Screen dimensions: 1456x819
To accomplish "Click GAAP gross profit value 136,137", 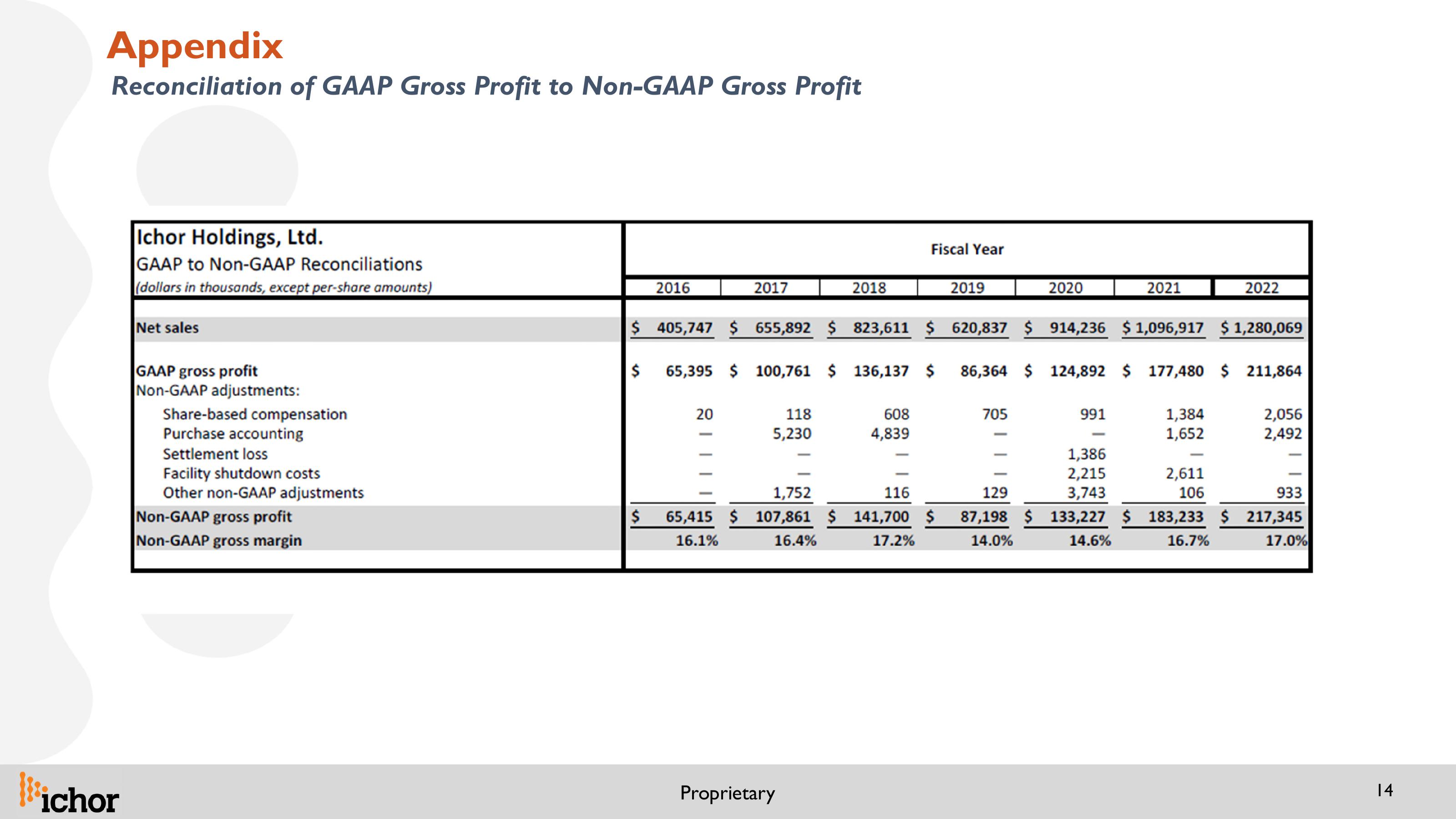I will [881, 371].
